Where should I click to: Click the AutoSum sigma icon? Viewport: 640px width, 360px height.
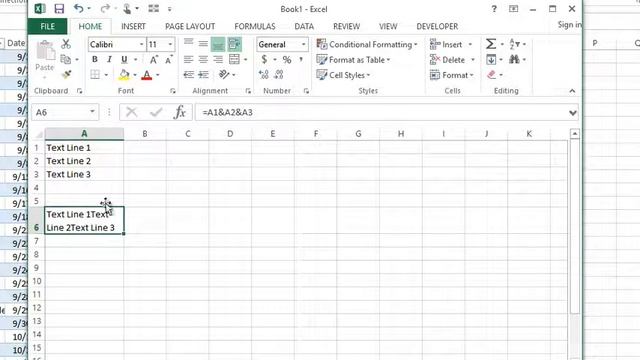491,44
